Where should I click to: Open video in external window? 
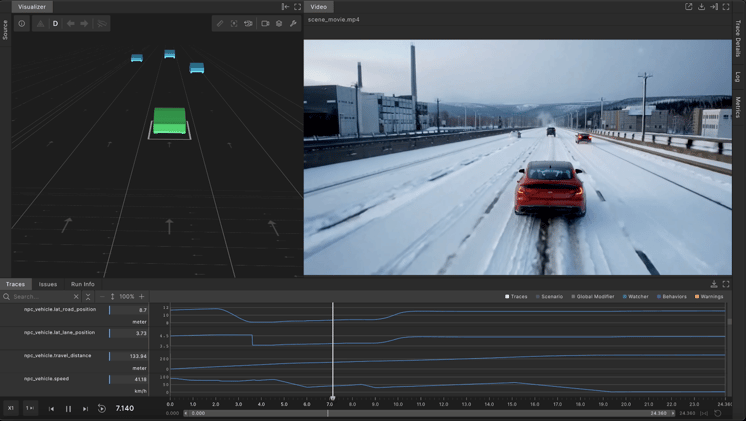[x=688, y=7]
